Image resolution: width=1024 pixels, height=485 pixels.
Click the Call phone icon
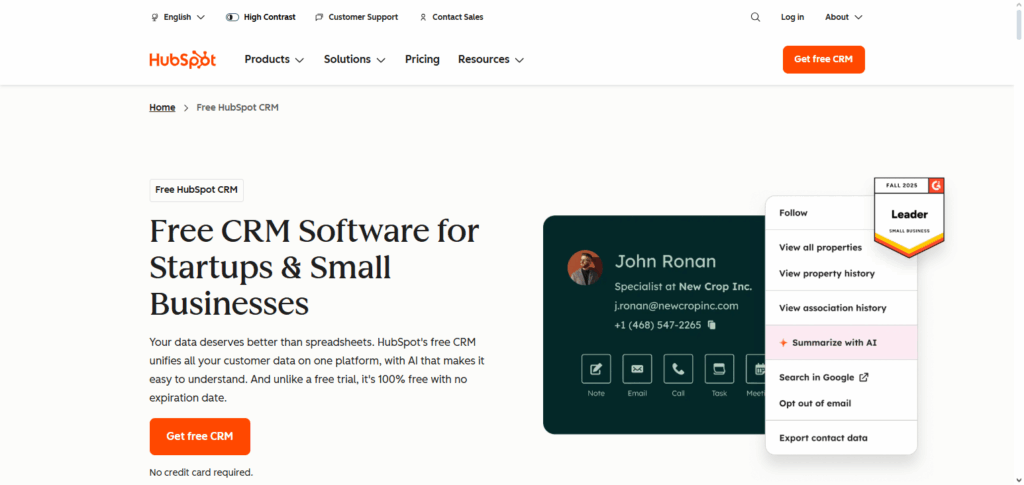pyautogui.click(x=678, y=369)
